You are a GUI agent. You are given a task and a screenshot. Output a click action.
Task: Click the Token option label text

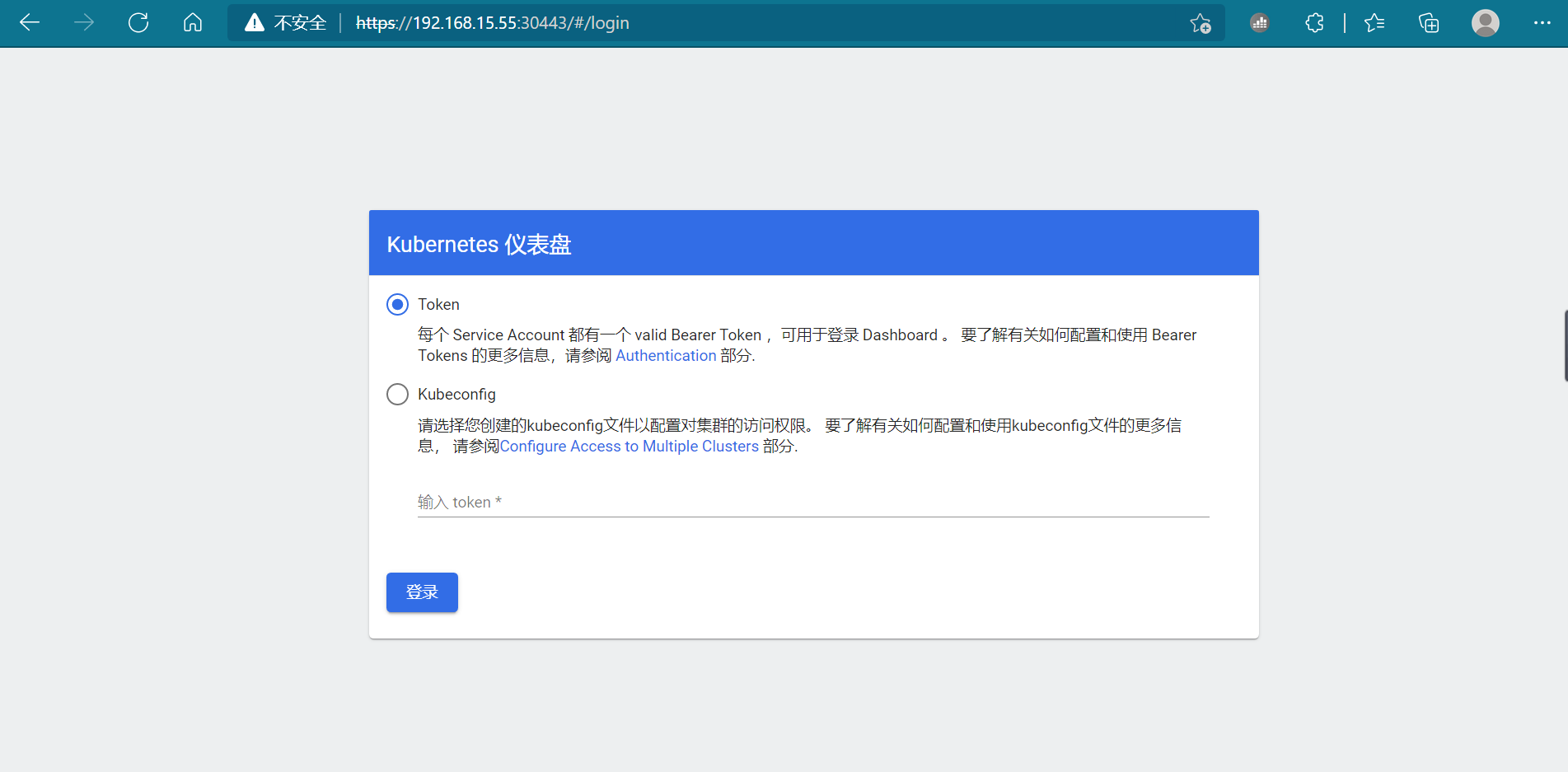coord(438,305)
